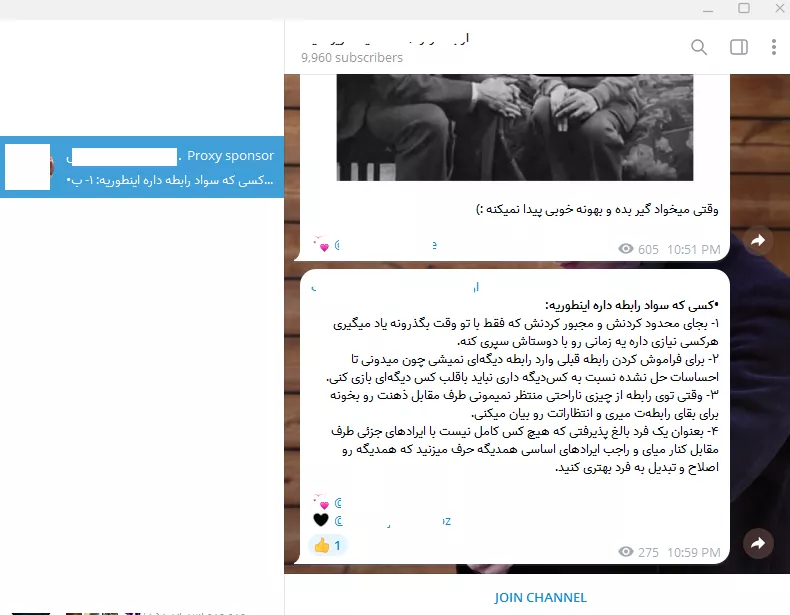Select the Proxy sponsor chat in list

pos(142,167)
